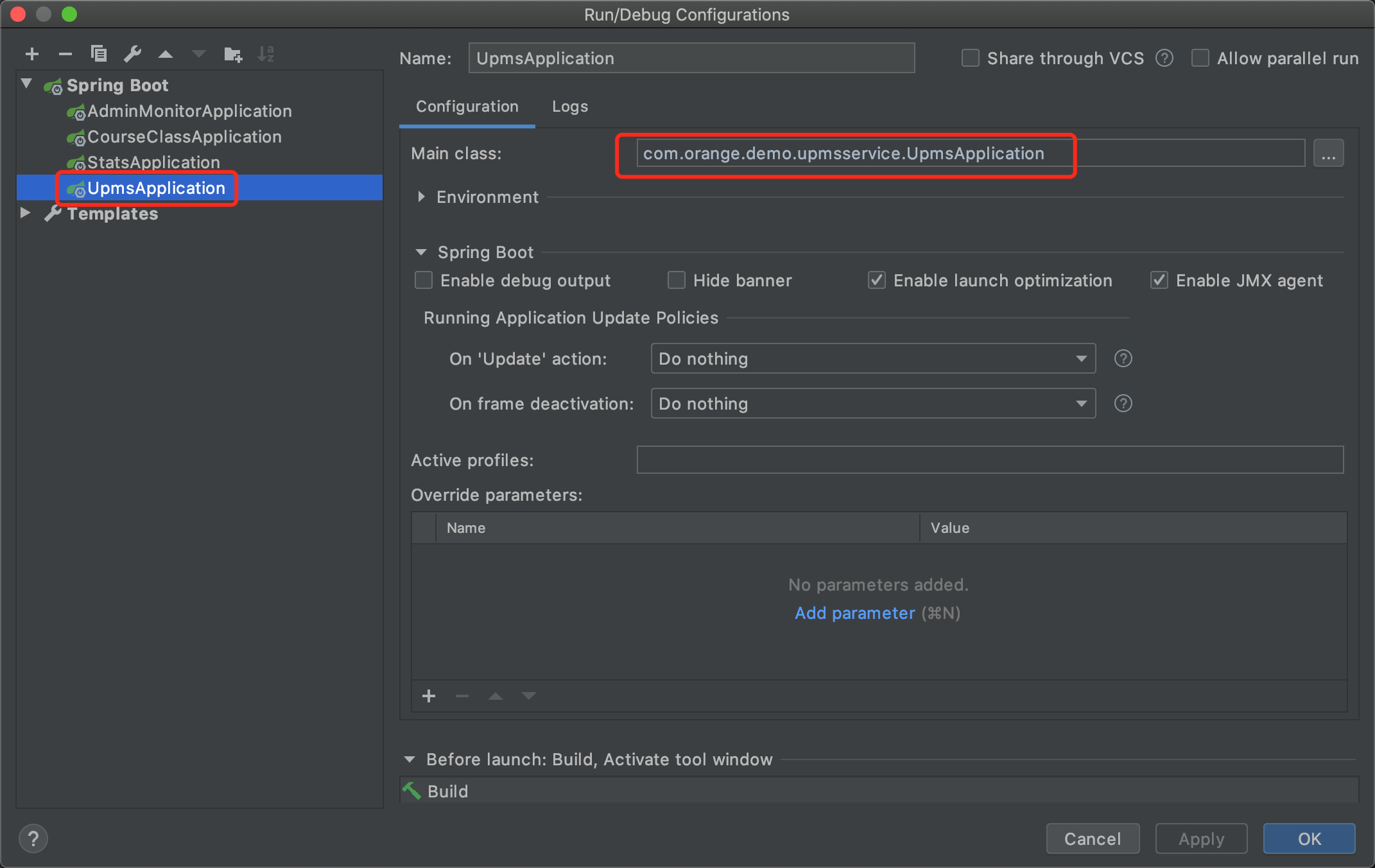Click the Move Up arrow in the left toolbar
1375x868 pixels.
166,55
